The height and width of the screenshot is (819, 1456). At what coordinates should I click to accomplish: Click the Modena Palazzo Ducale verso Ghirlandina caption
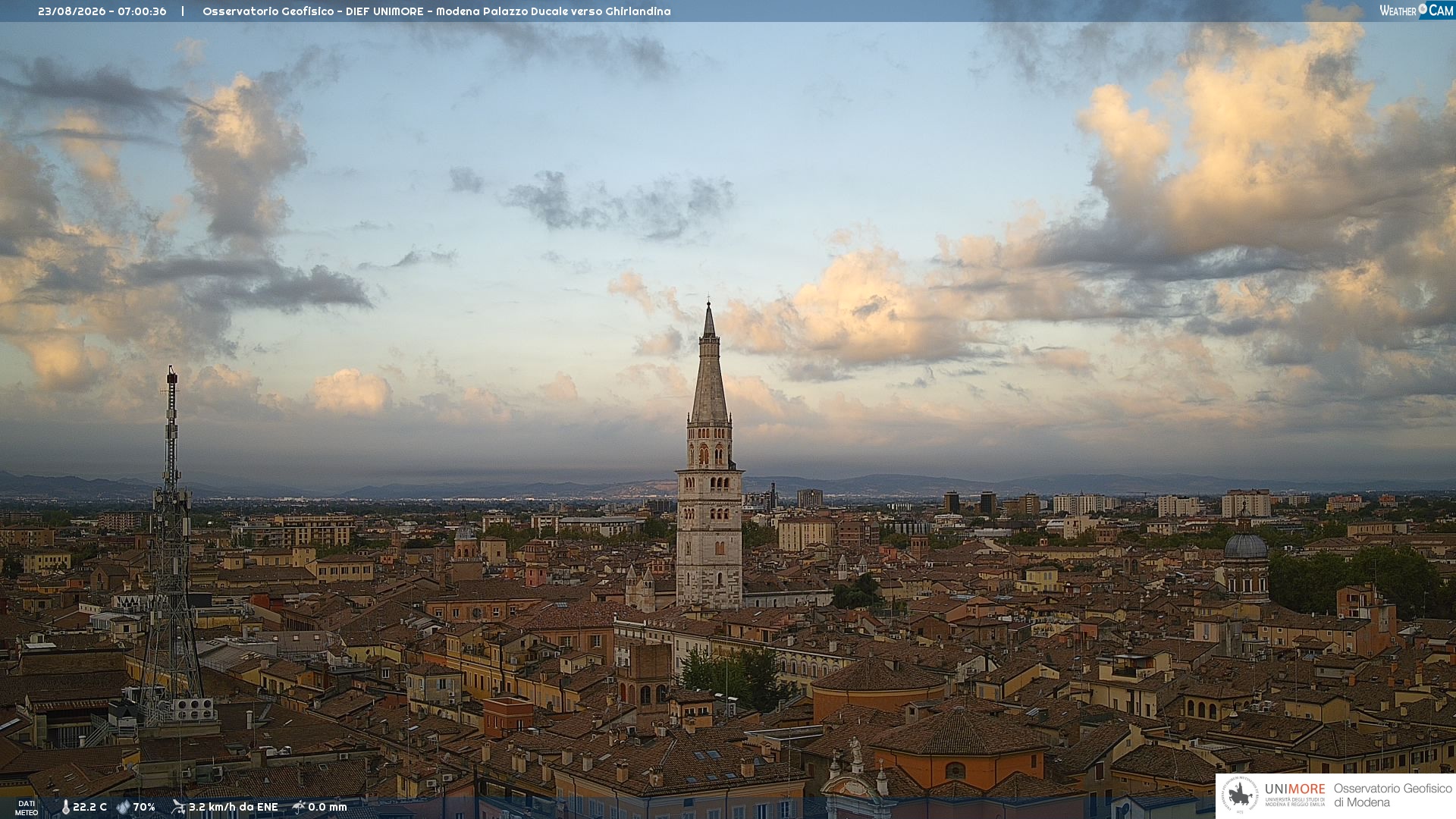(554, 11)
